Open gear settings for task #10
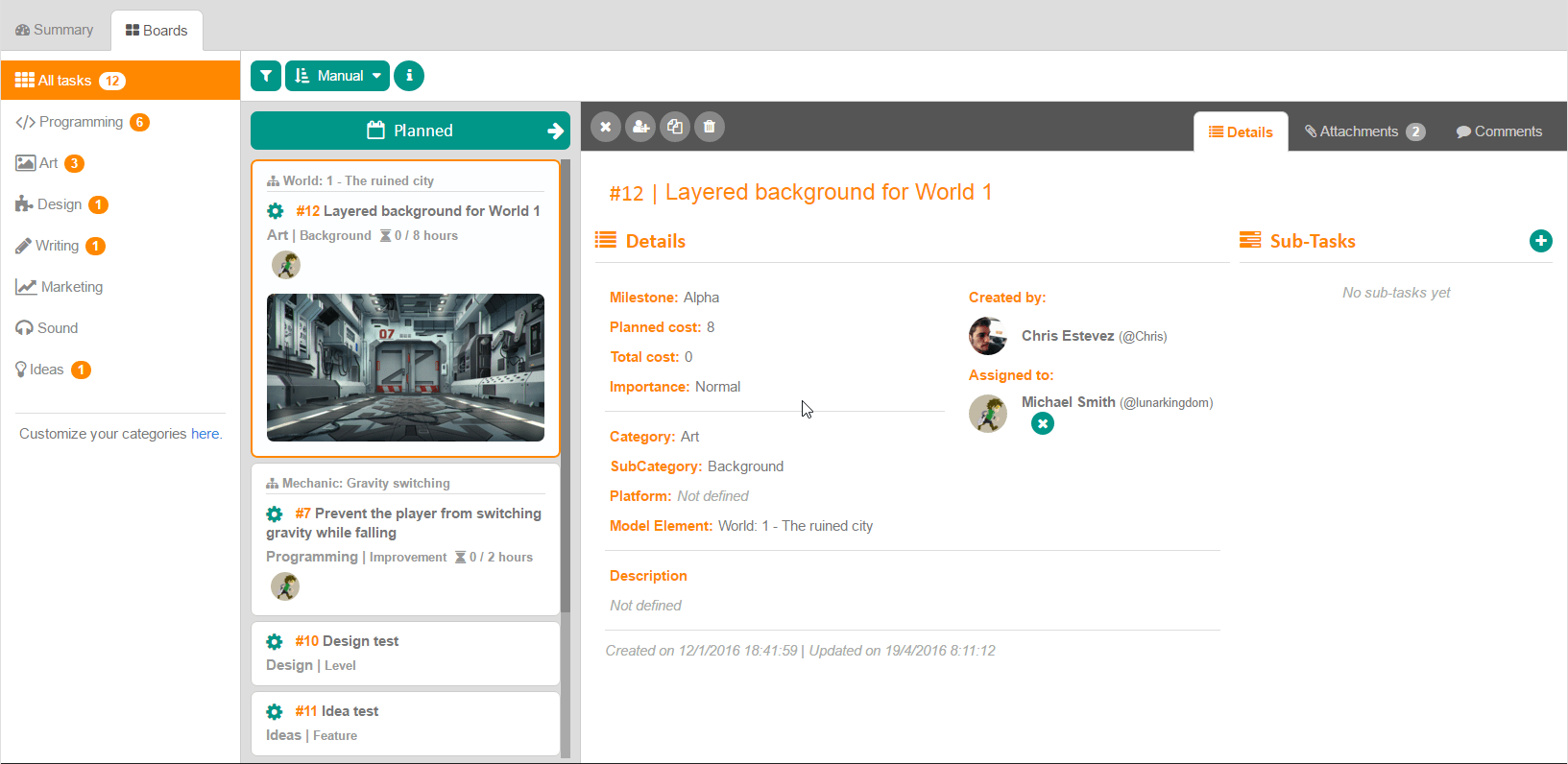Image resolution: width=1568 pixels, height=764 pixels. [x=275, y=641]
